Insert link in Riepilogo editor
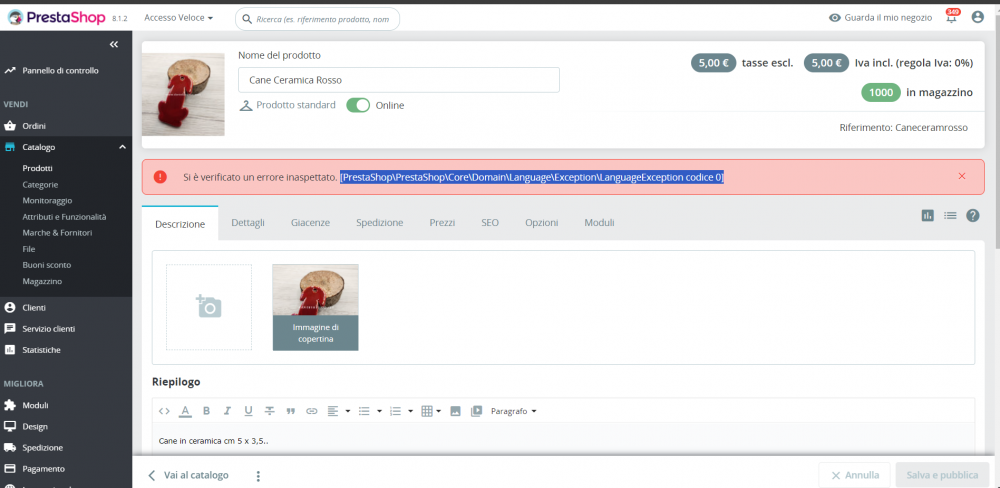Screen dimensions: 1000x488 [312, 411]
